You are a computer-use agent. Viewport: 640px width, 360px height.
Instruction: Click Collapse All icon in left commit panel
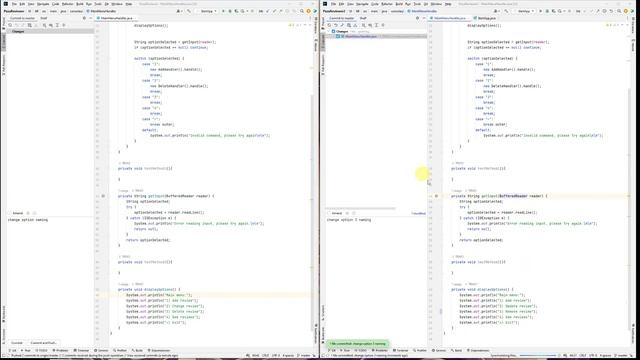[64, 25]
